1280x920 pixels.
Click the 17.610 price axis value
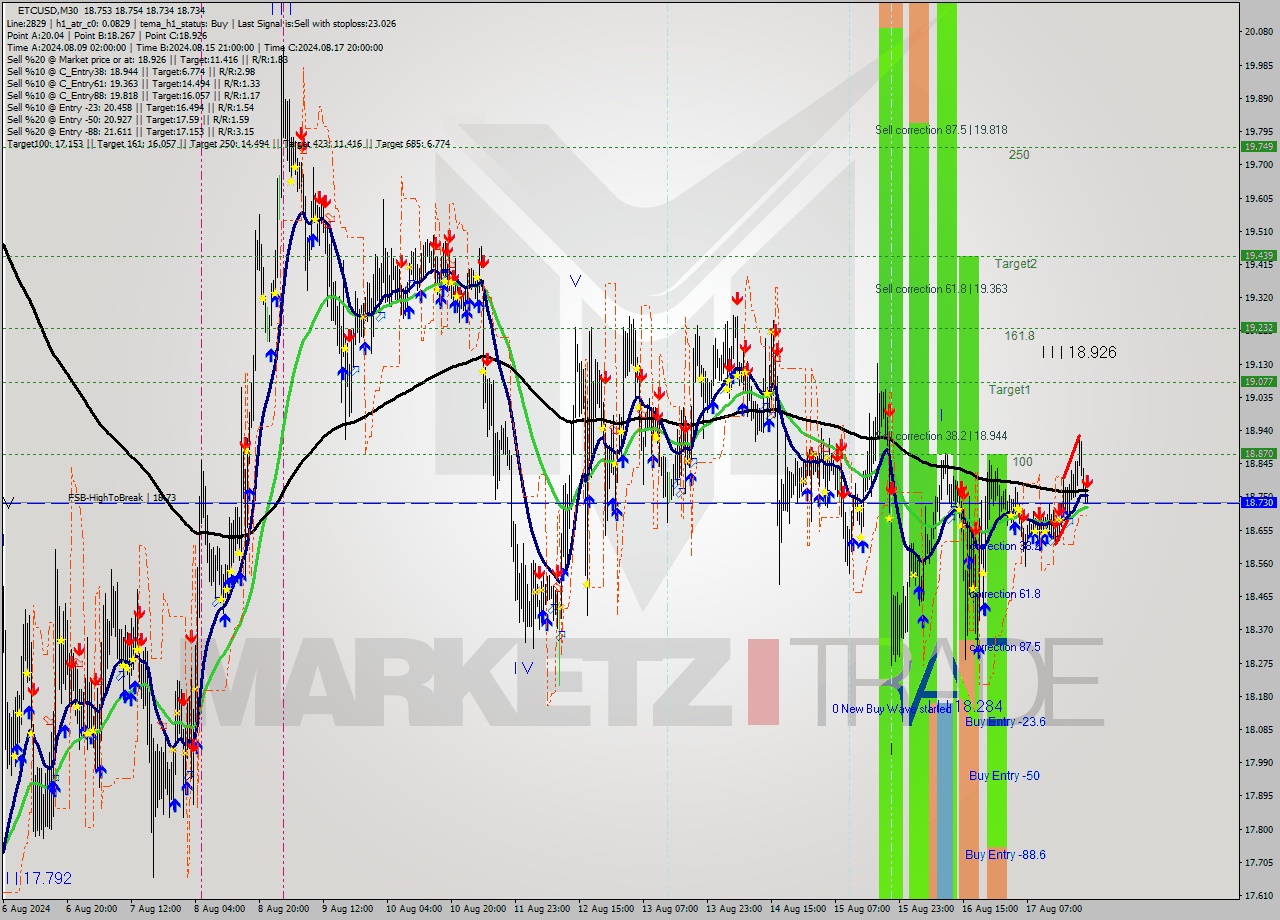click(x=1258, y=895)
